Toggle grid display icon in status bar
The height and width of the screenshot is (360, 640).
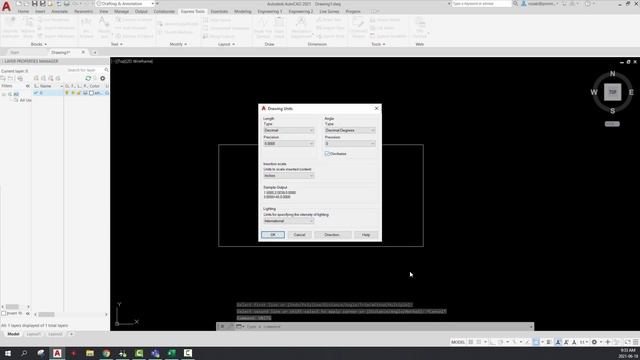pyautogui.click(x=471, y=342)
